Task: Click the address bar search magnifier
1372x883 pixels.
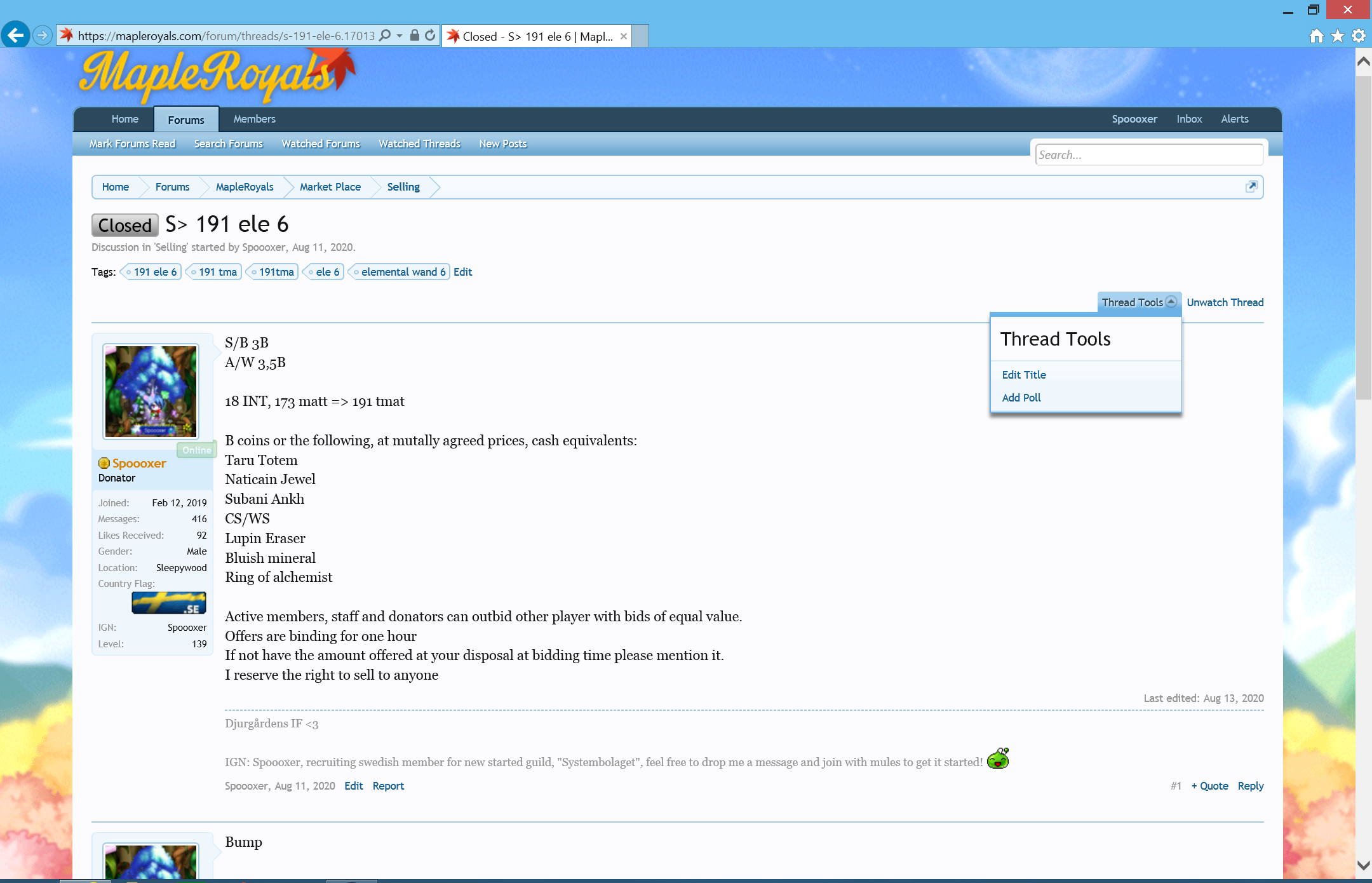Action: pos(385,36)
